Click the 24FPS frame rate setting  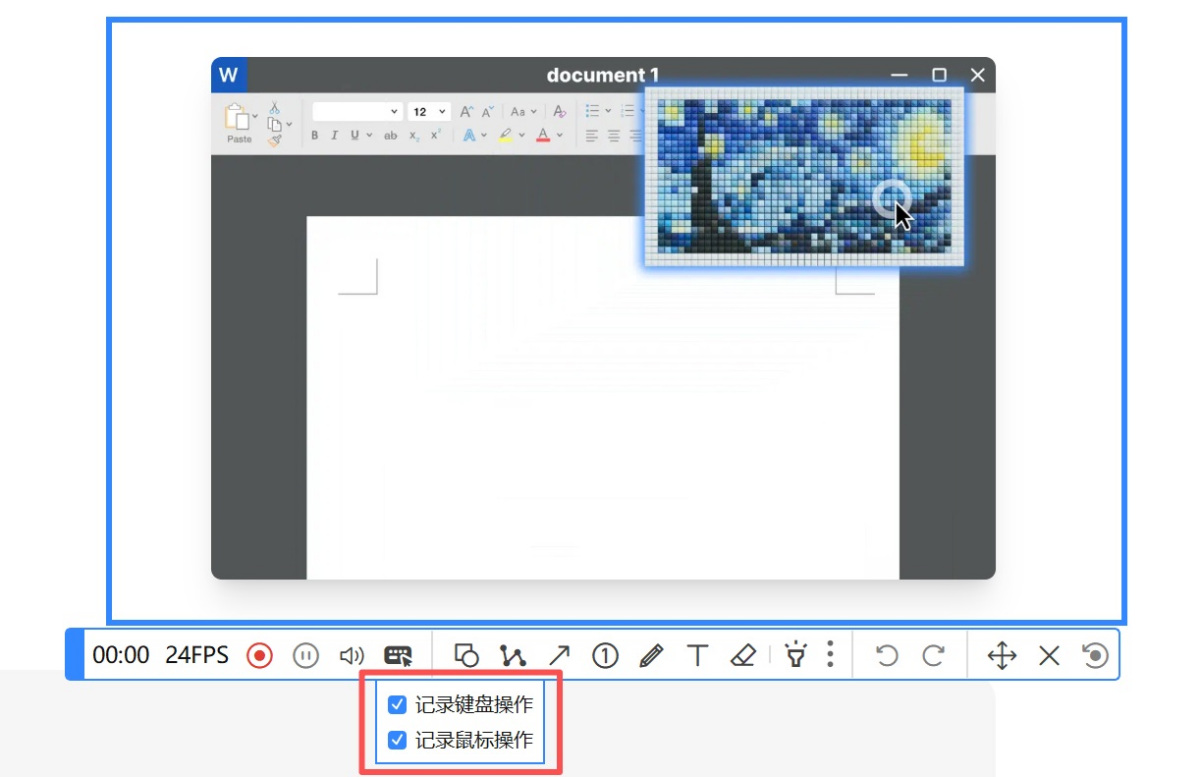[x=197, y=656]
